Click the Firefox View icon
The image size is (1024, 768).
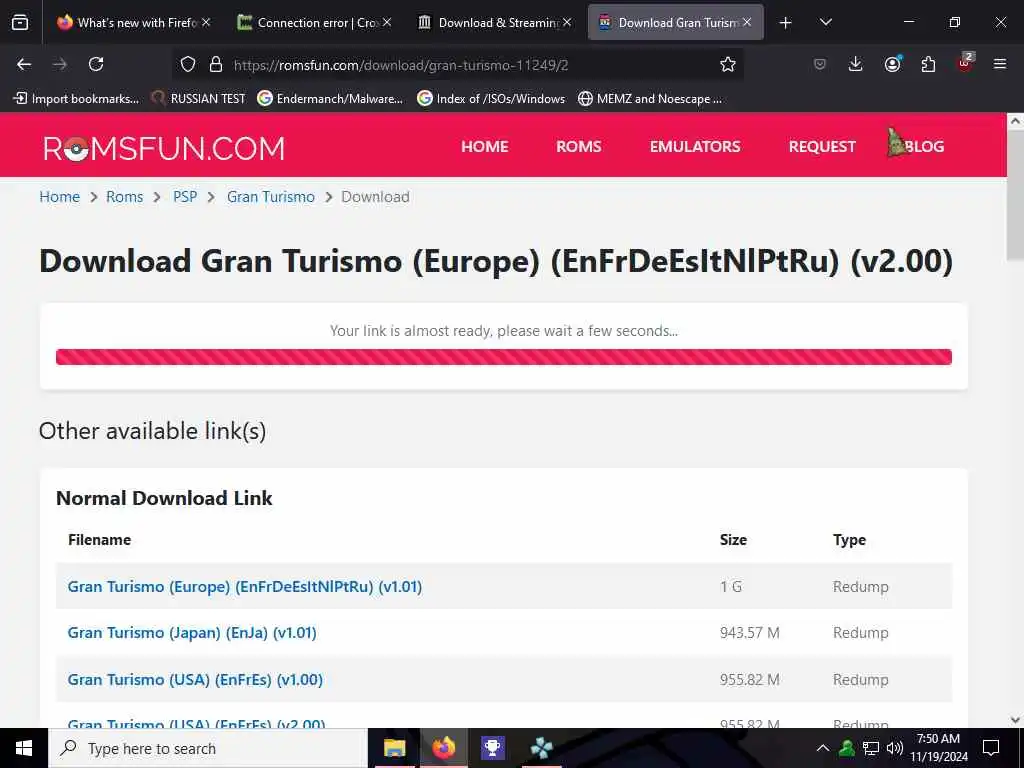click(20, 22)
